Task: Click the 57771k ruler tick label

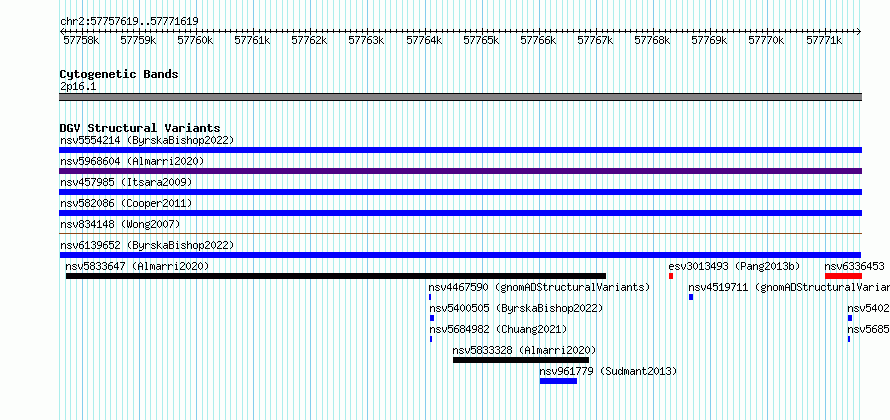Action: tap(824, 40)
